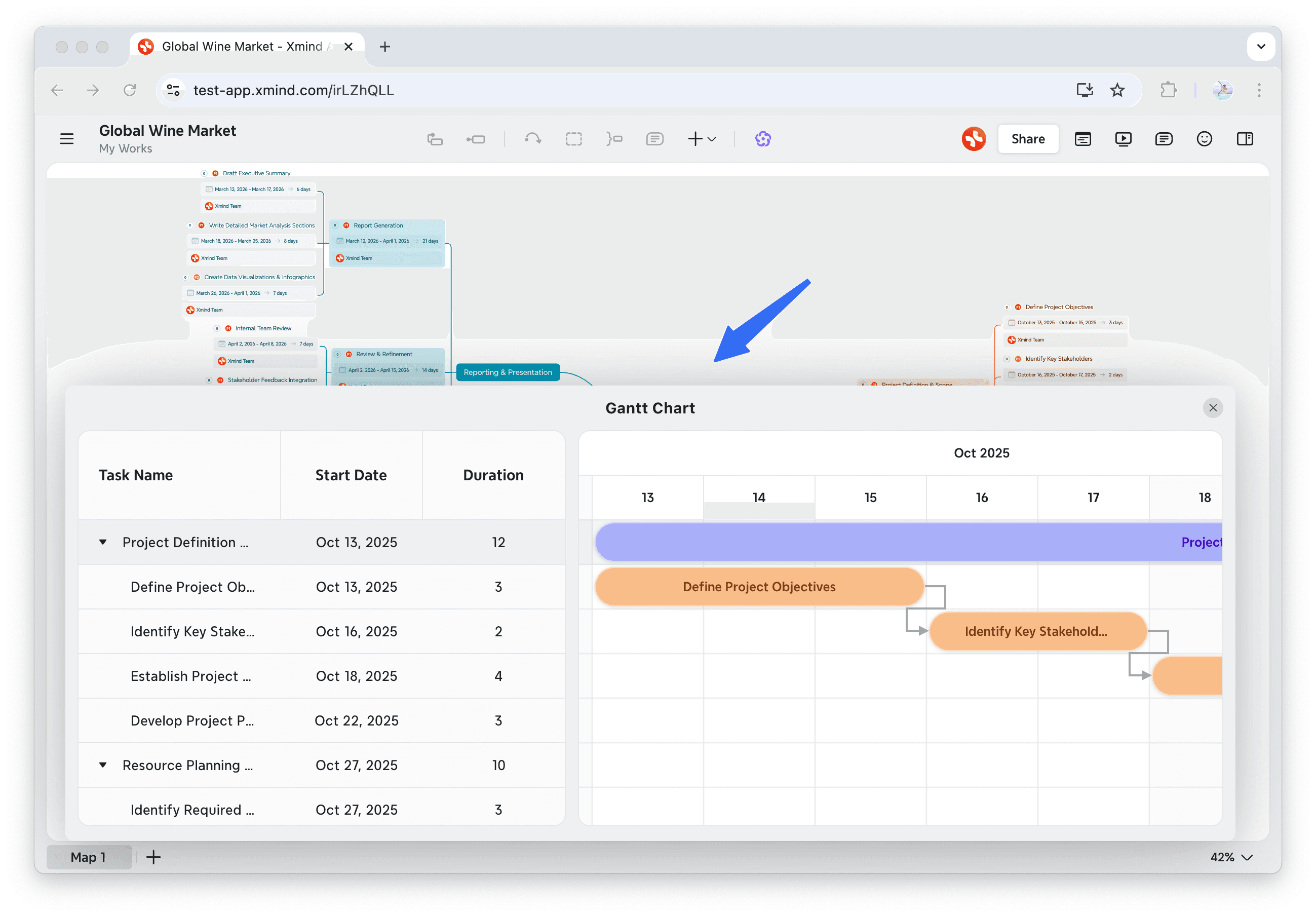This screenshot has width=1316, height=916.
Task: Open the zoom level dropdown at 42%
Action: [1228, 857]
